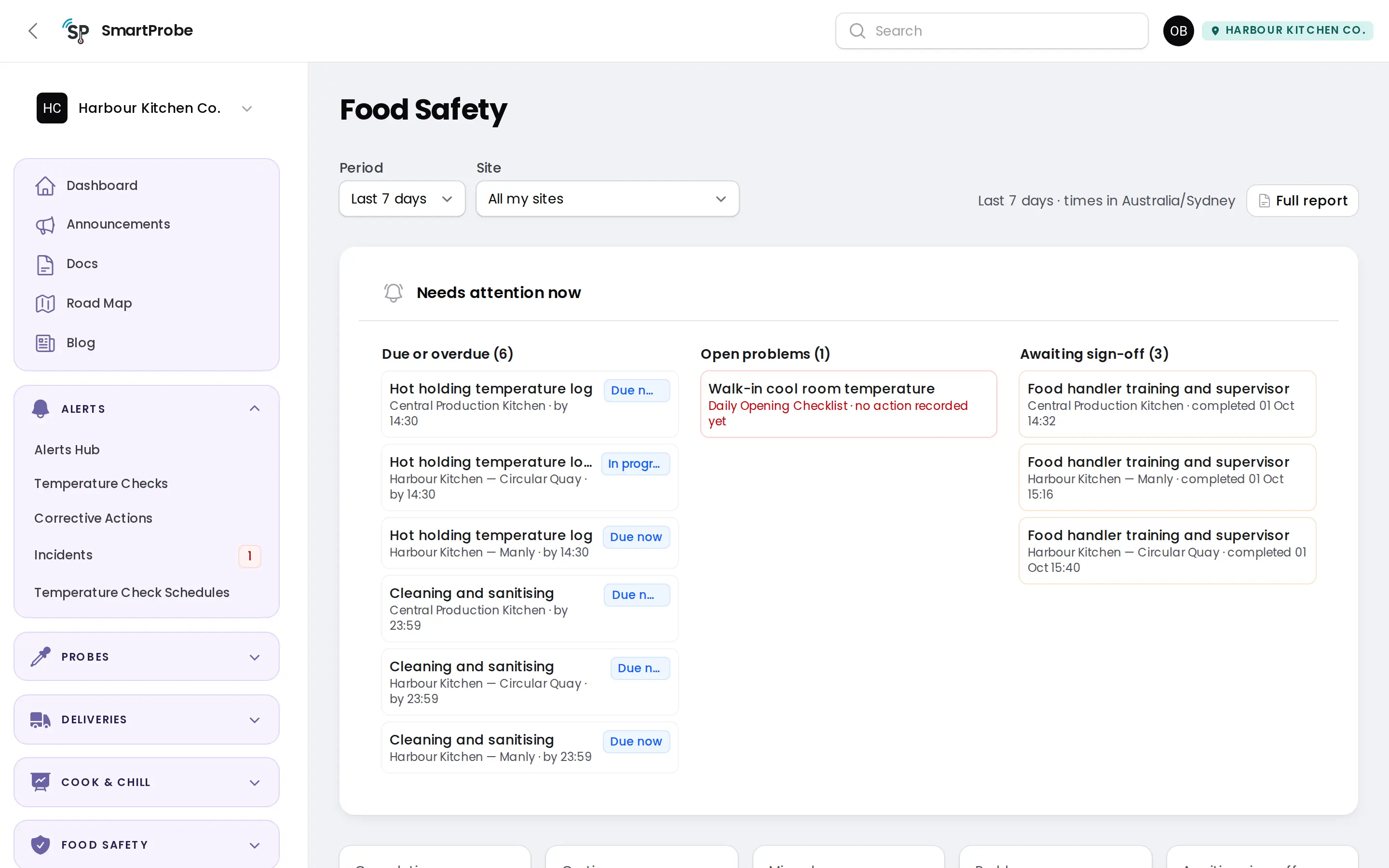Expand the Deliveries section
This screenshot has width=1389, height=868.
point(146,719)
